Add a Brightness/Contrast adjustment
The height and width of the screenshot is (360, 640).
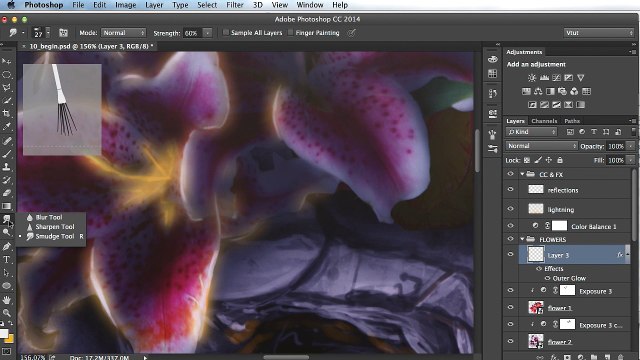coord(532,78)
